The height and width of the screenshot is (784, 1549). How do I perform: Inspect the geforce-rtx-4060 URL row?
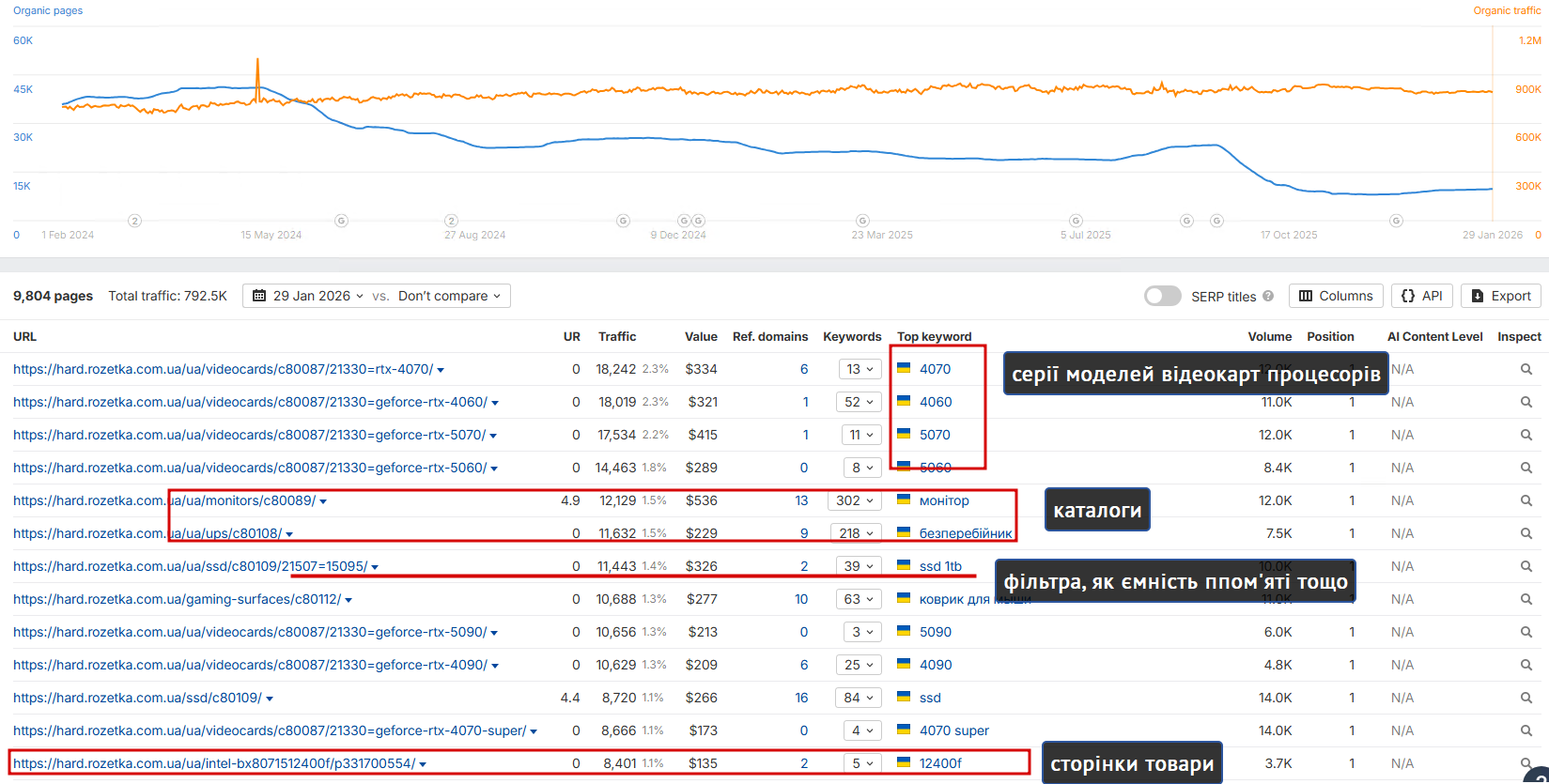(x=1526, y=402)
